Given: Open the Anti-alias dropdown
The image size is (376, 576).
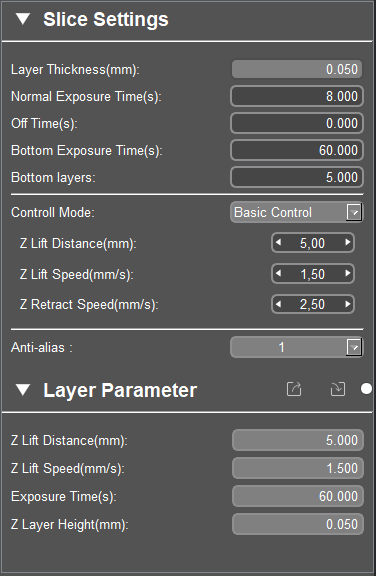Looking at the screenshot, I should [x=297, y=348].
